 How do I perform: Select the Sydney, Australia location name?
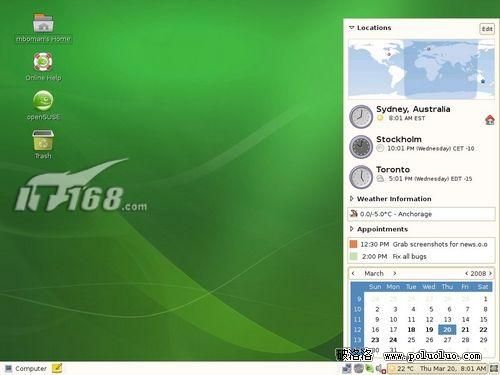click(x=413, y=109)
